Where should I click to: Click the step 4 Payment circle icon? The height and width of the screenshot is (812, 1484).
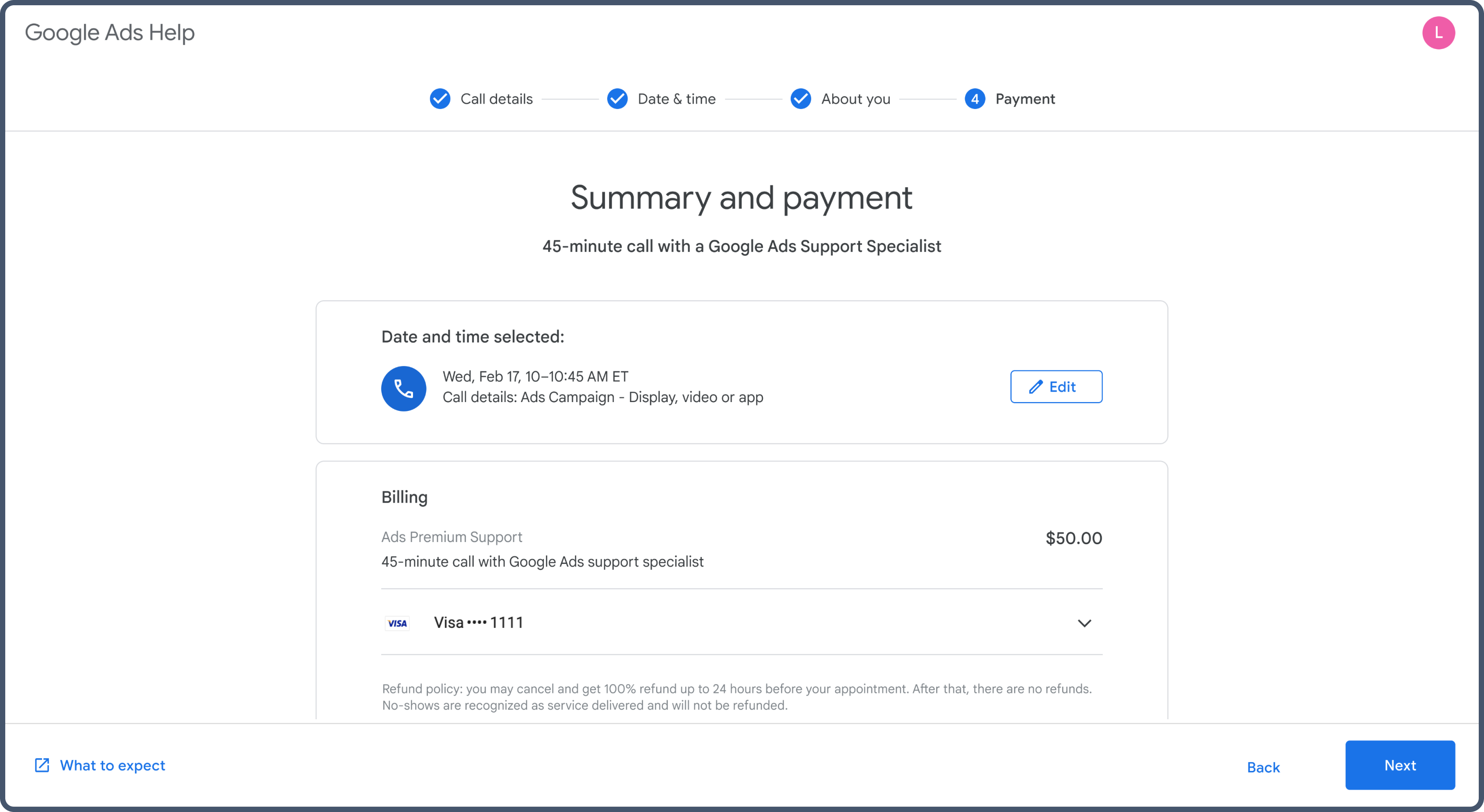tap(975, 98)
